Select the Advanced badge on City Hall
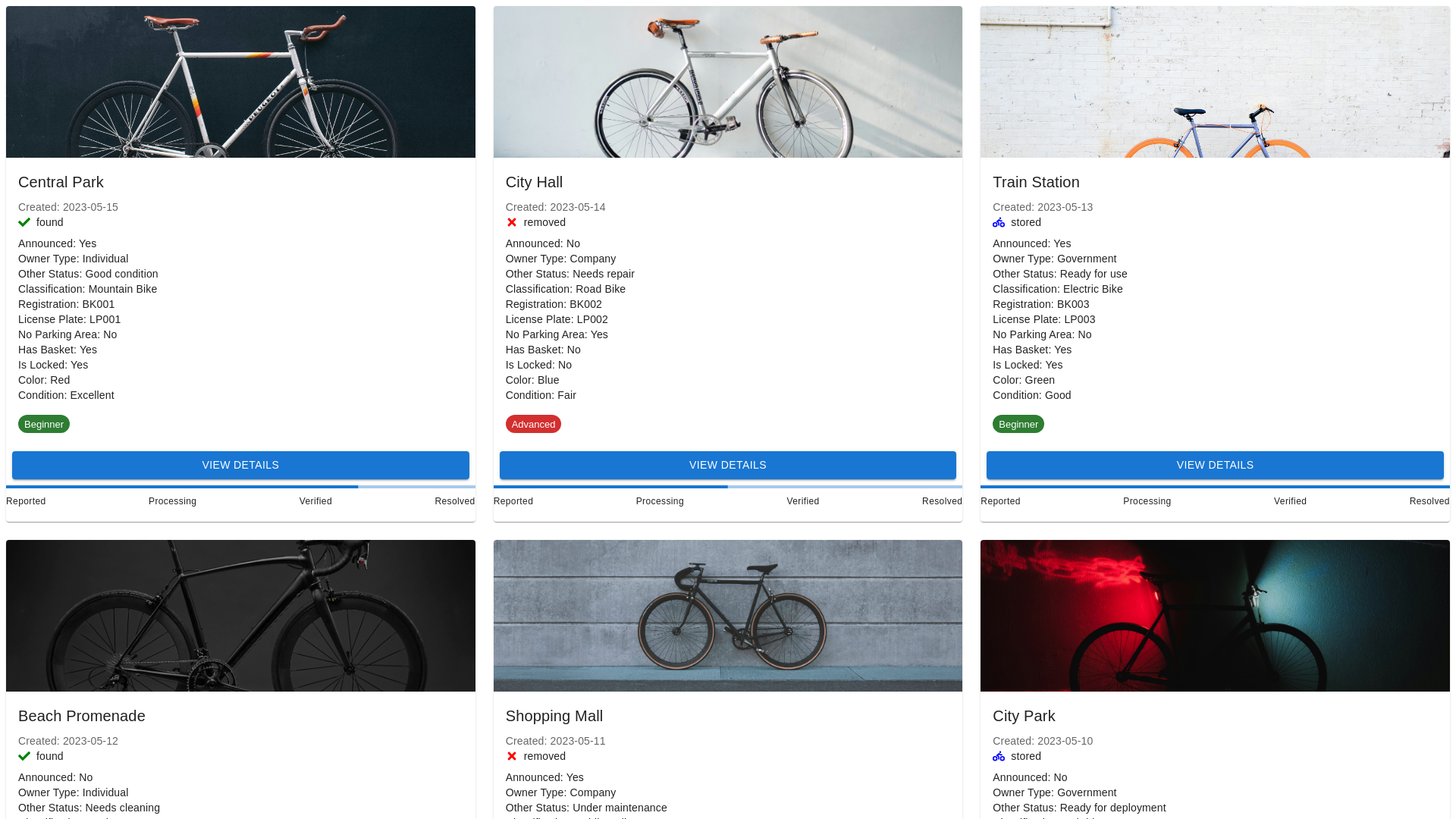 533,424
